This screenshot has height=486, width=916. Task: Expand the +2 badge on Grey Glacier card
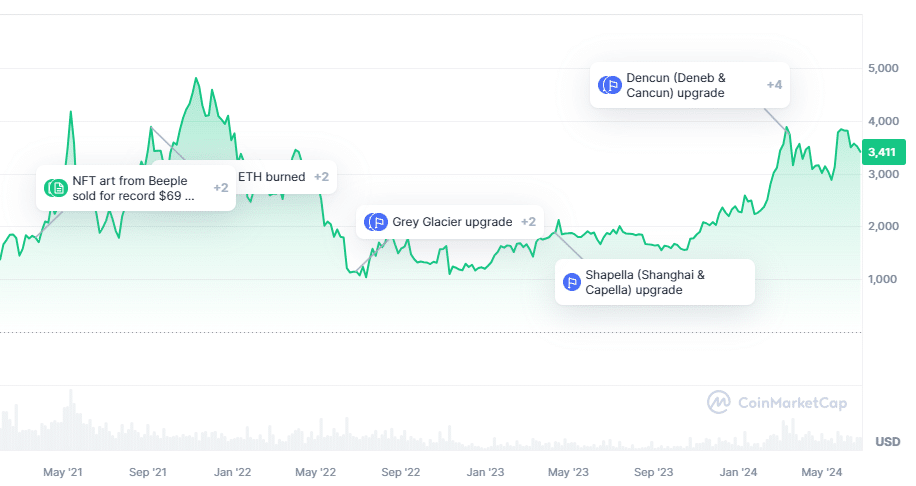click(x=528, y=221)
